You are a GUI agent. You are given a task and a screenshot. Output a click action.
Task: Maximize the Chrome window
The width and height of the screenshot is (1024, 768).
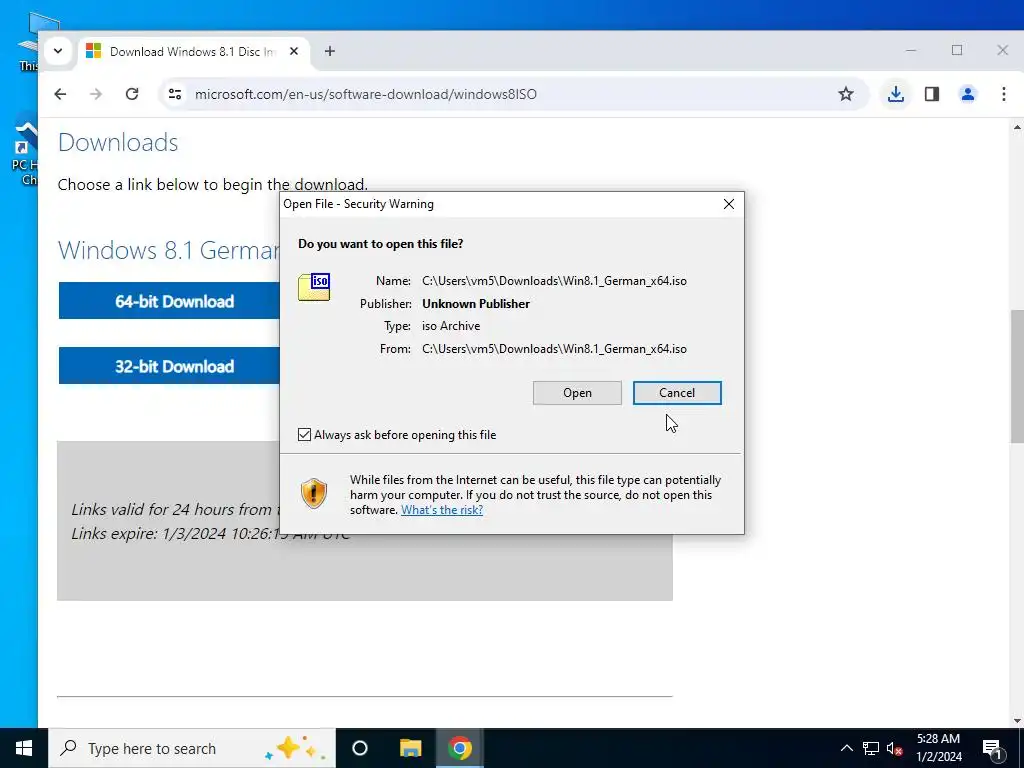pyautogui.click(x=957, y=50)
